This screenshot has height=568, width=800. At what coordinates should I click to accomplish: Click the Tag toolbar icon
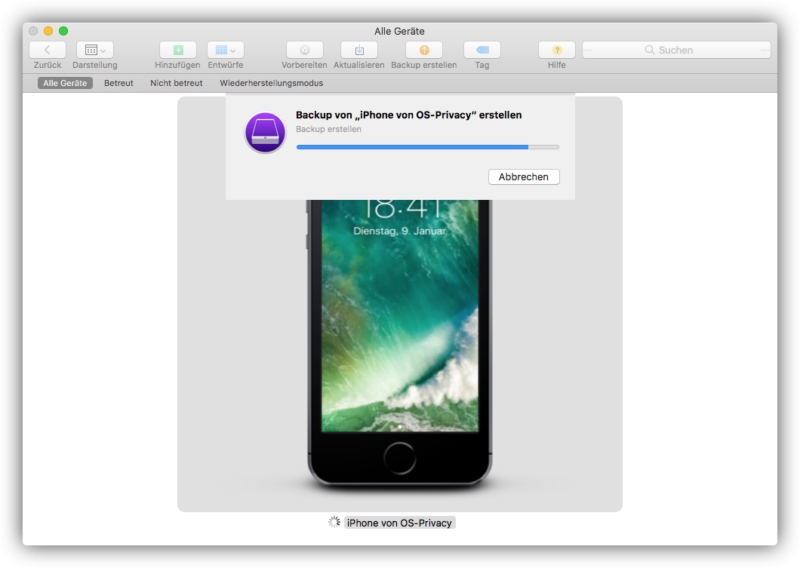[482, 50]
